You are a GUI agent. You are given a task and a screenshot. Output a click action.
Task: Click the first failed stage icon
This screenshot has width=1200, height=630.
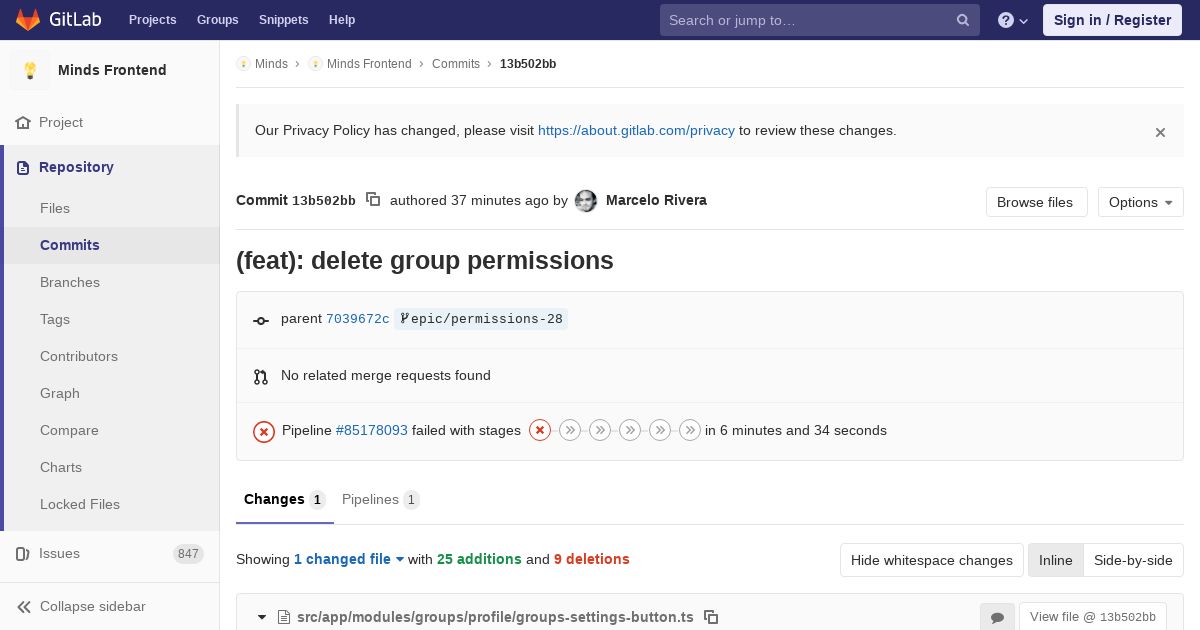540,430
